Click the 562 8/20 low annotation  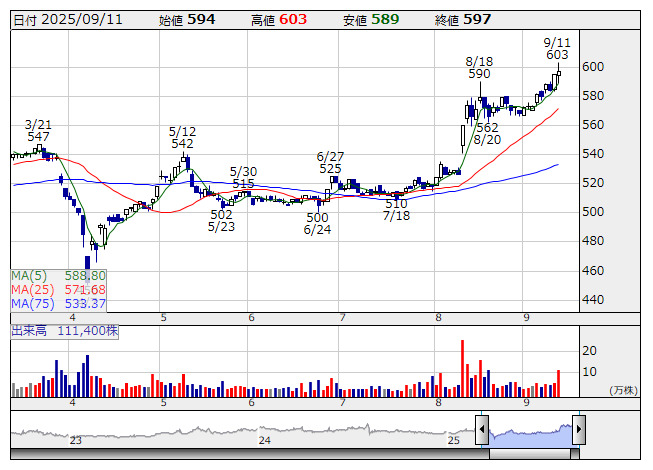pos(487,134)
